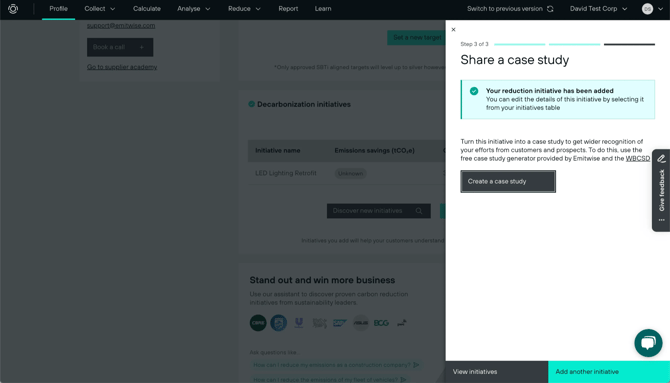Select the Philips company logo

(x=279, y=323)
